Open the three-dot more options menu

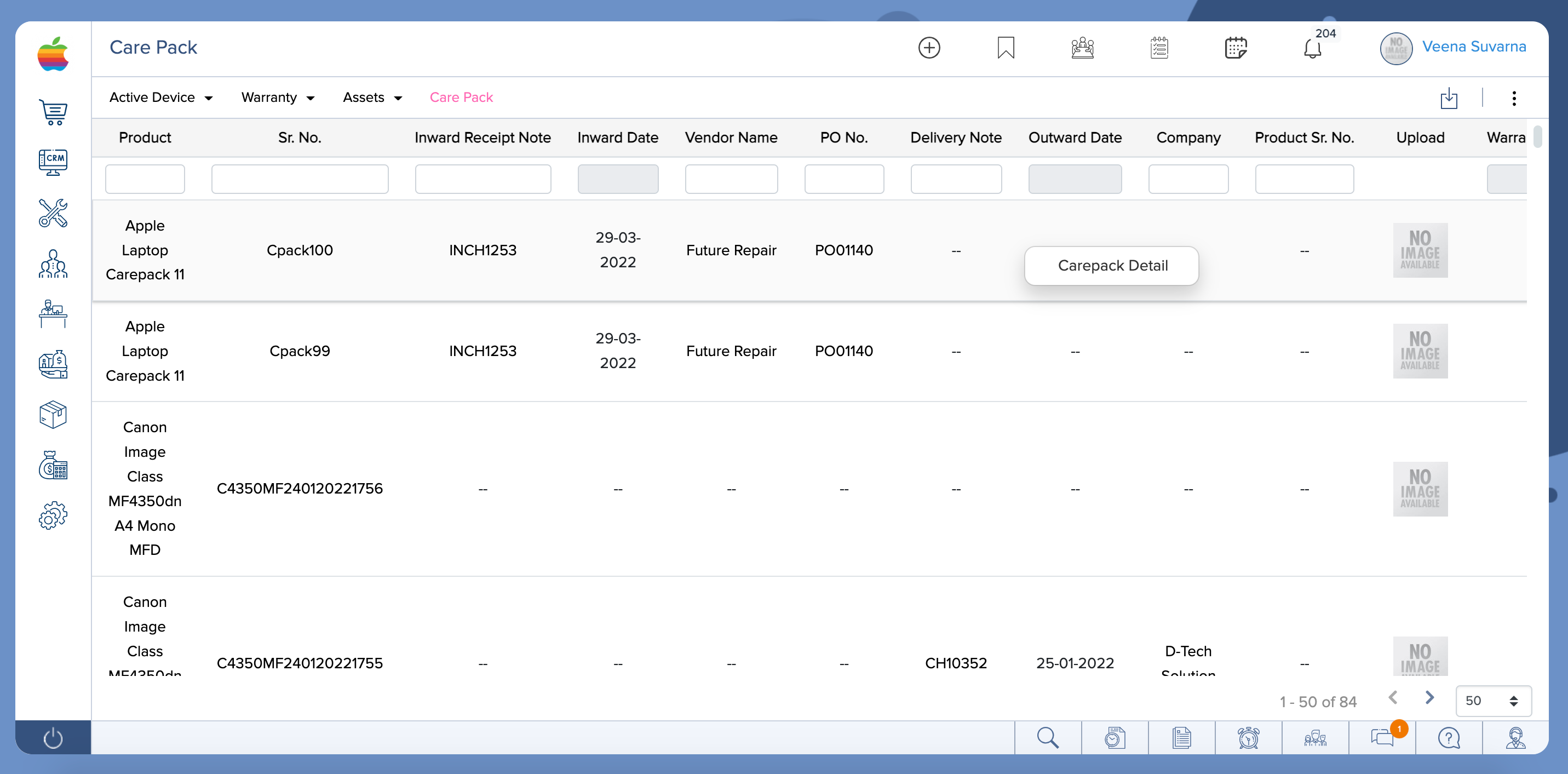pos(1514,98)
